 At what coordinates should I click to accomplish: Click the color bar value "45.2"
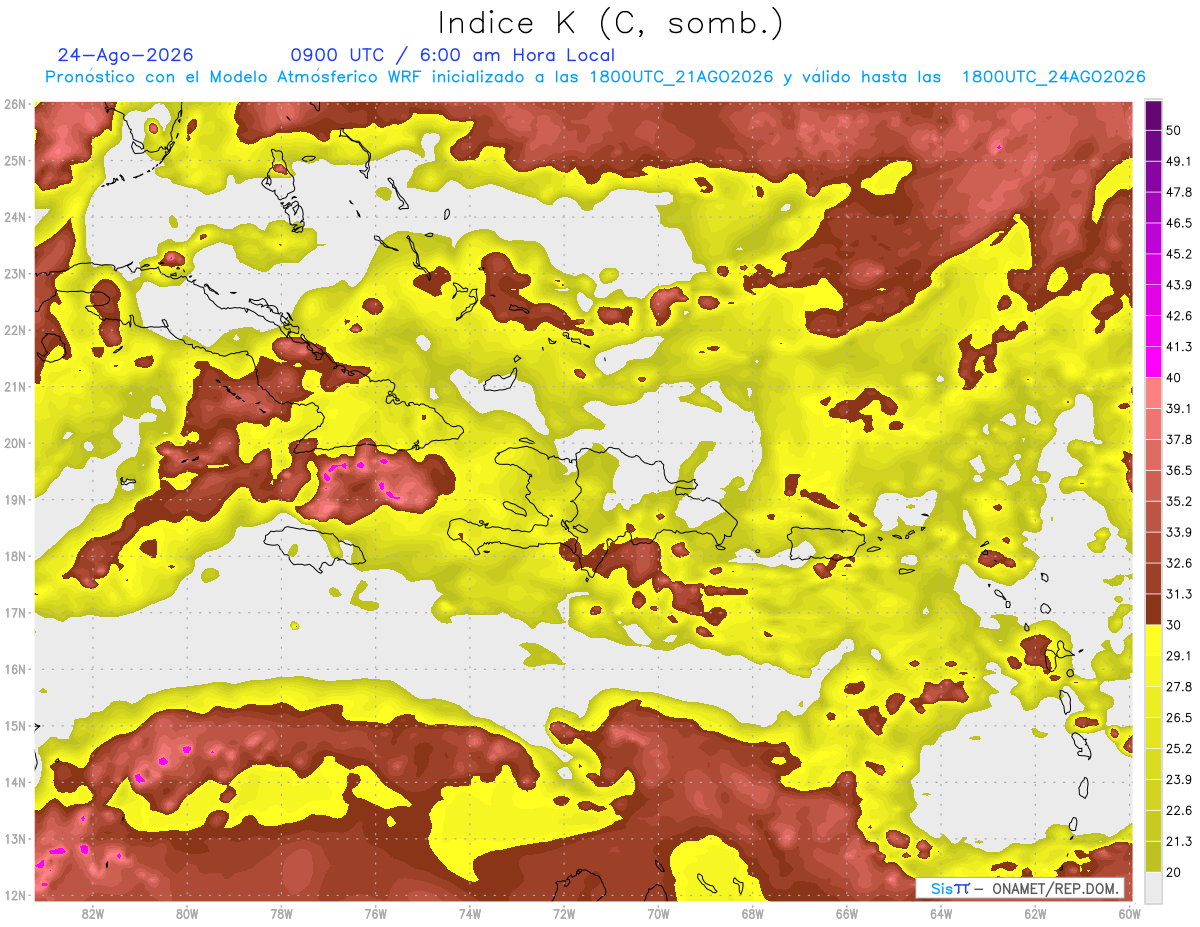click(x=1178, y=254)
